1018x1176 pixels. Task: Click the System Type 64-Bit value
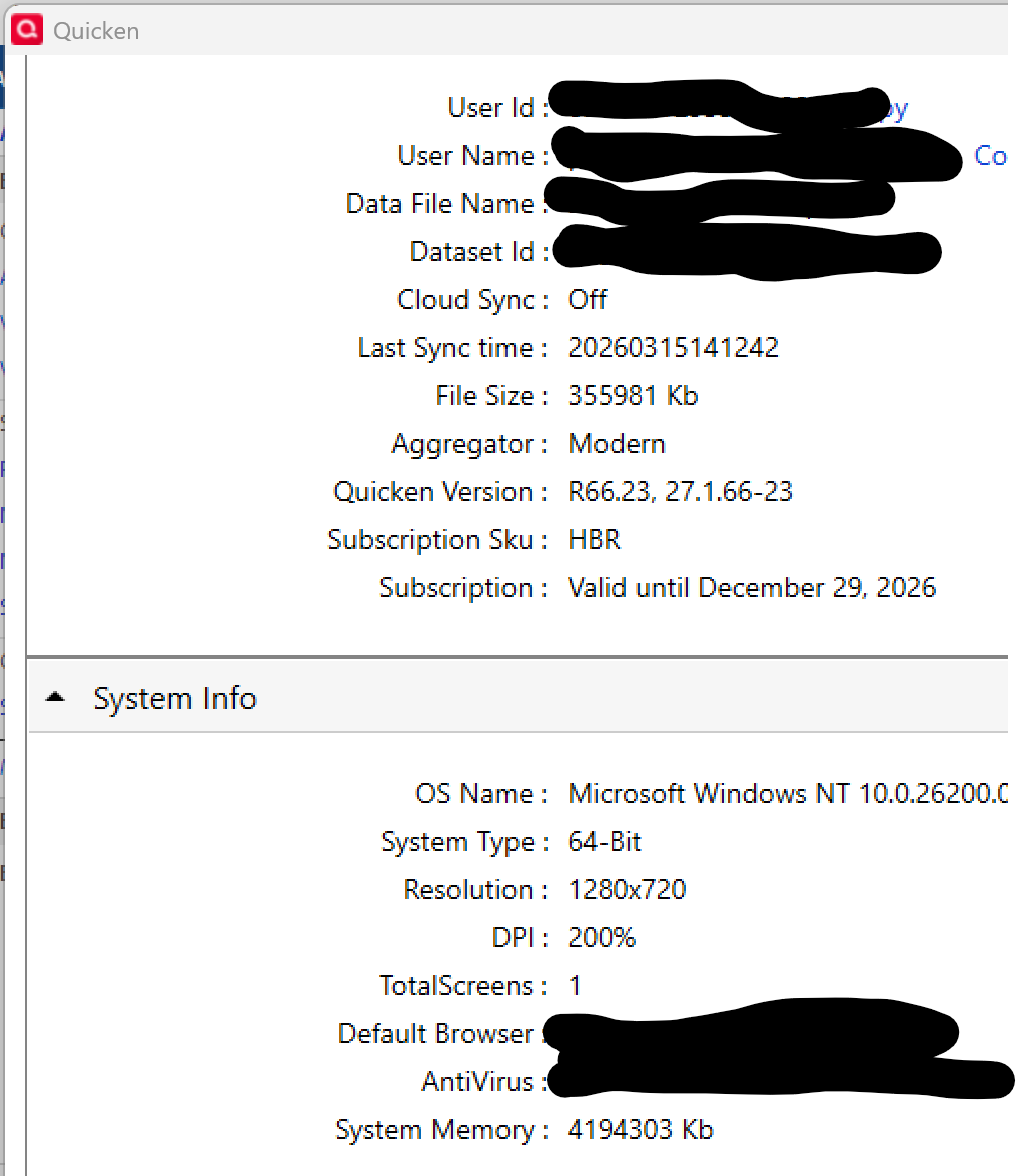tap(605, 842)
